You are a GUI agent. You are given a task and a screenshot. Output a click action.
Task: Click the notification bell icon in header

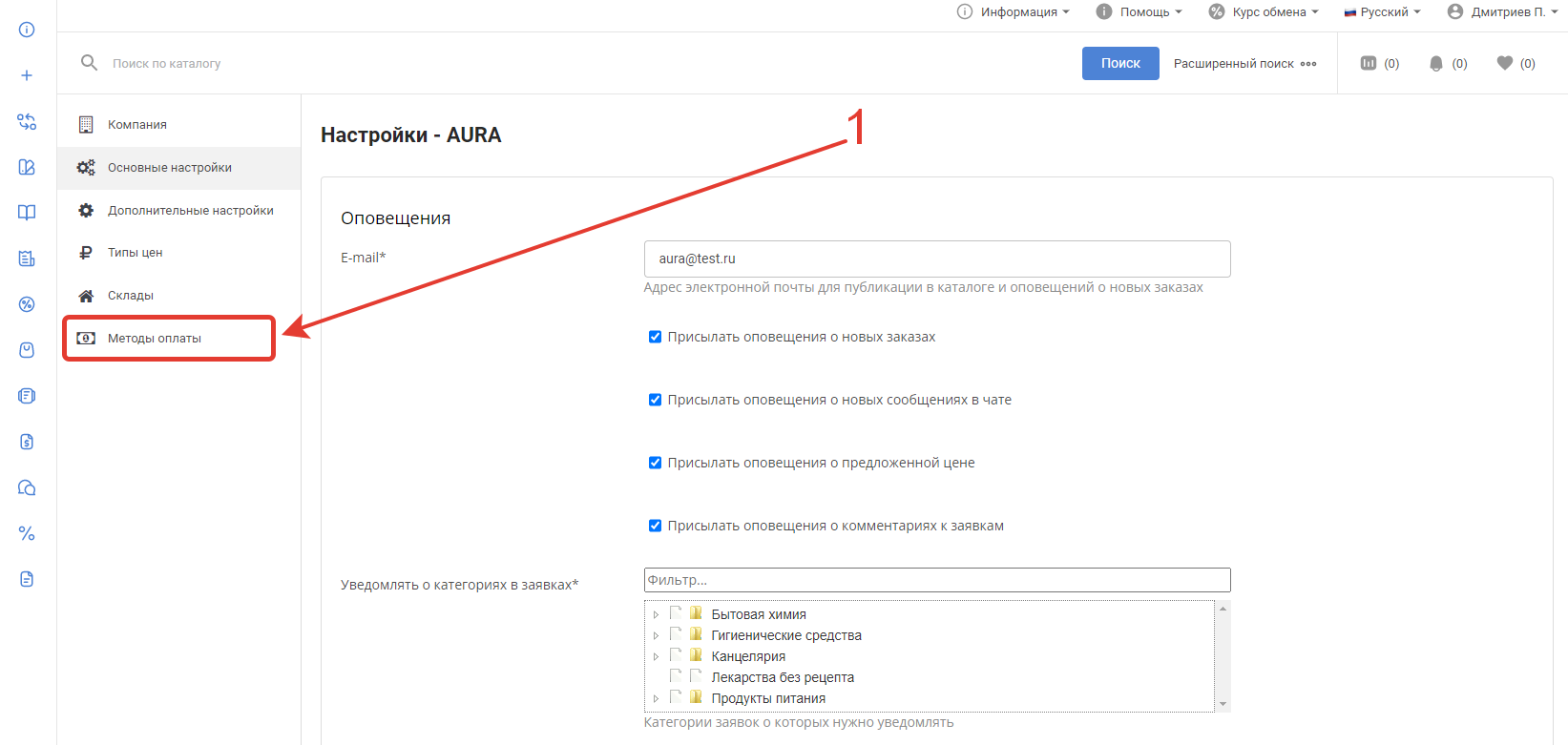[x=1435, y=64]
